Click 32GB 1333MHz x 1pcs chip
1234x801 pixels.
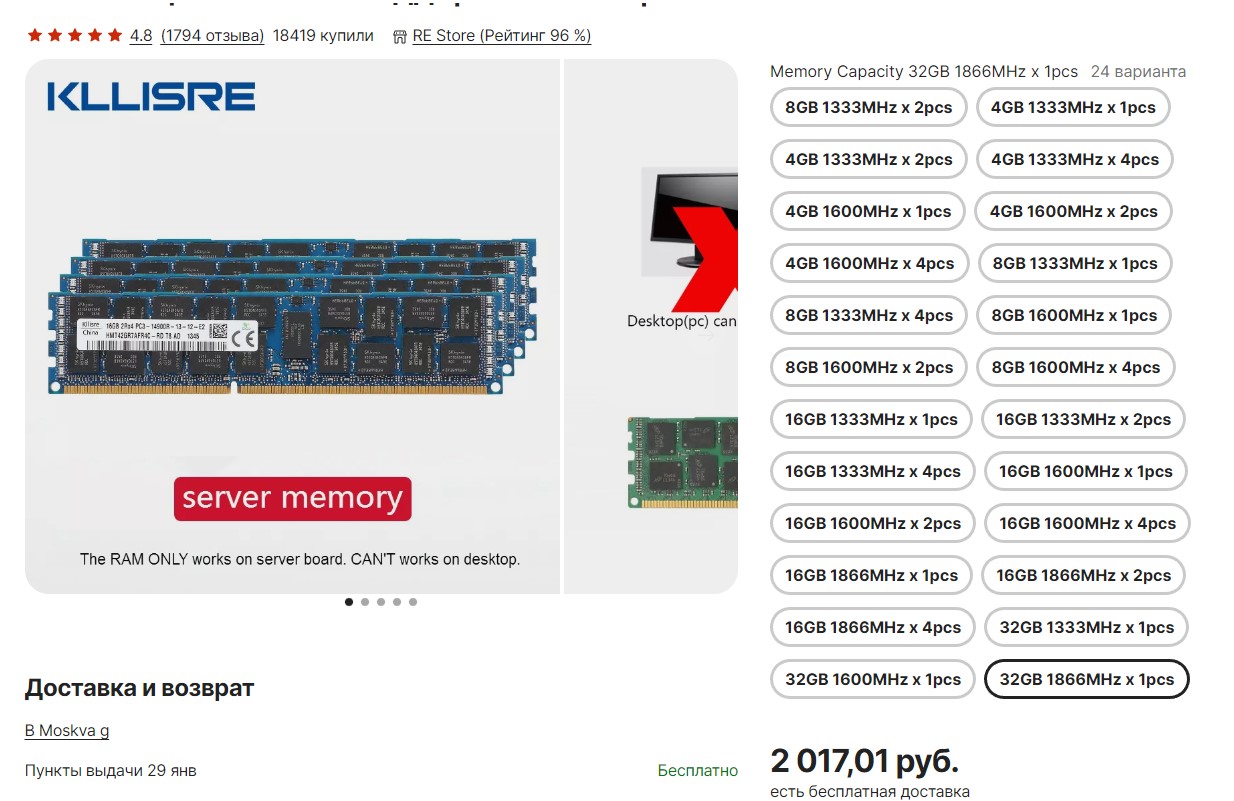pyautogui.click(x=1087, y=627)
